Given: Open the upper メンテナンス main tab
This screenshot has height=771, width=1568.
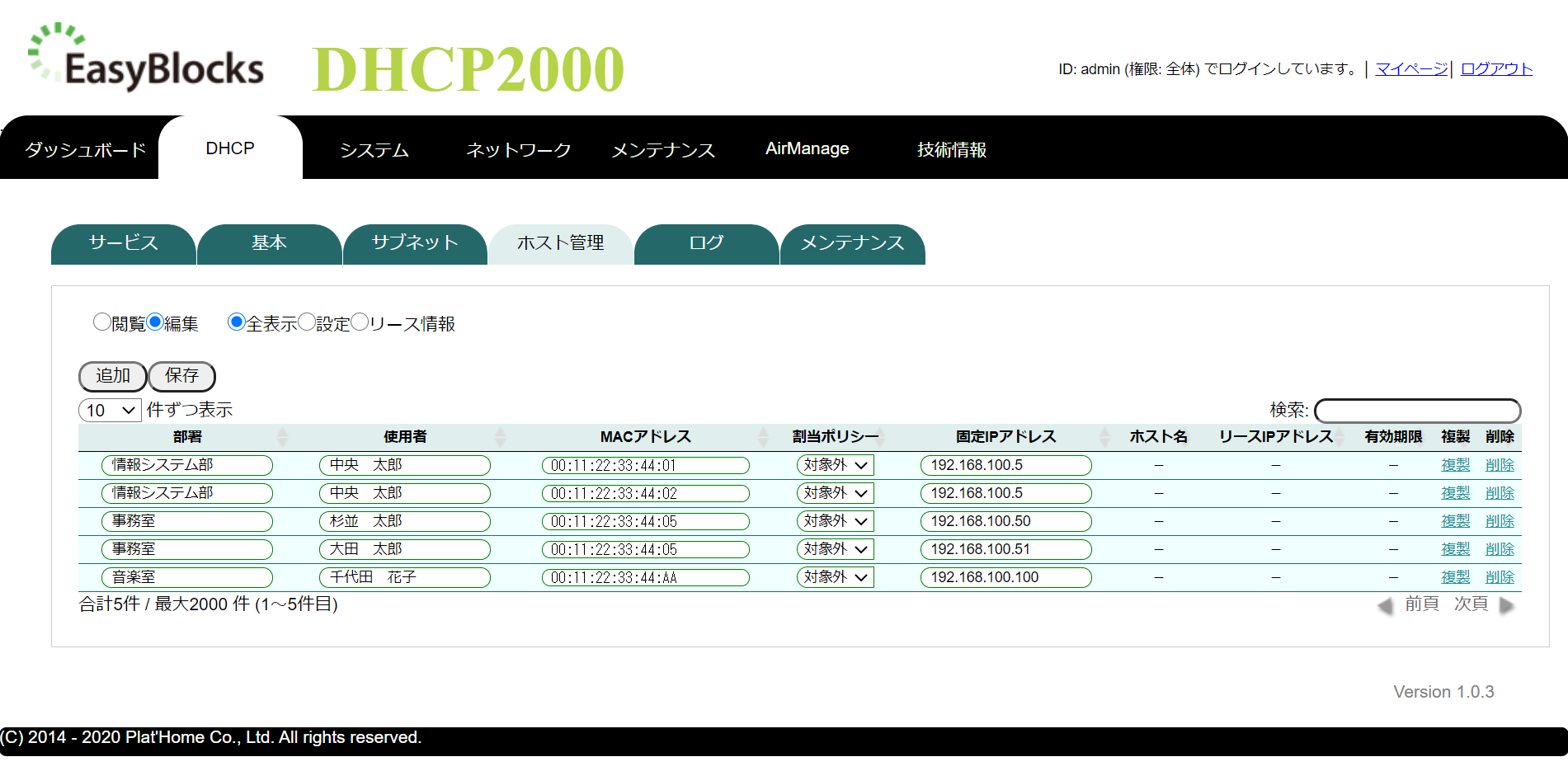Looking at the screenshot, I should point(663,149).
